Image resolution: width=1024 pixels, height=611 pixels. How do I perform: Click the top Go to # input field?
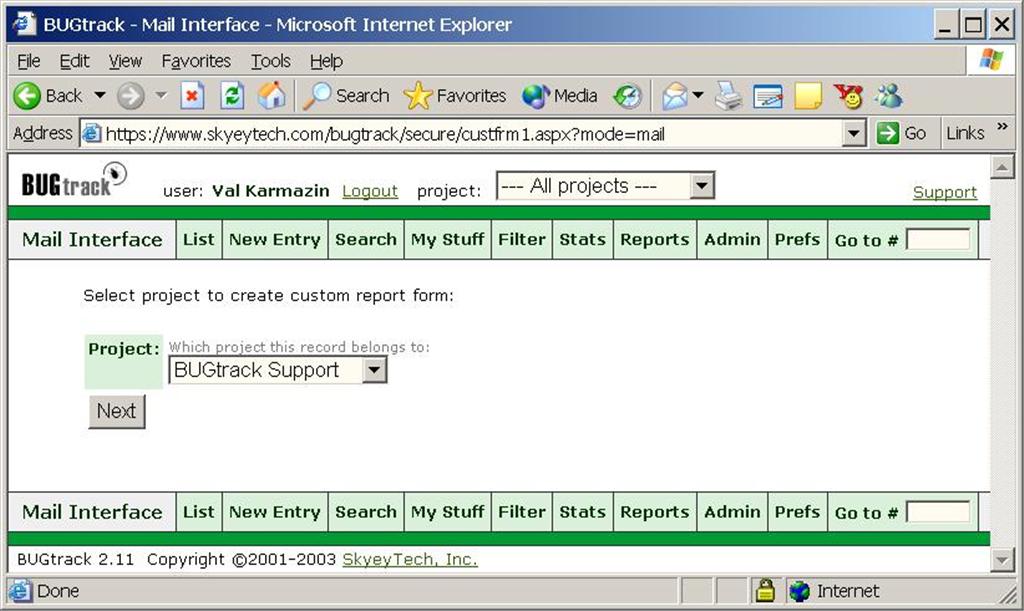tap(937, 240)
